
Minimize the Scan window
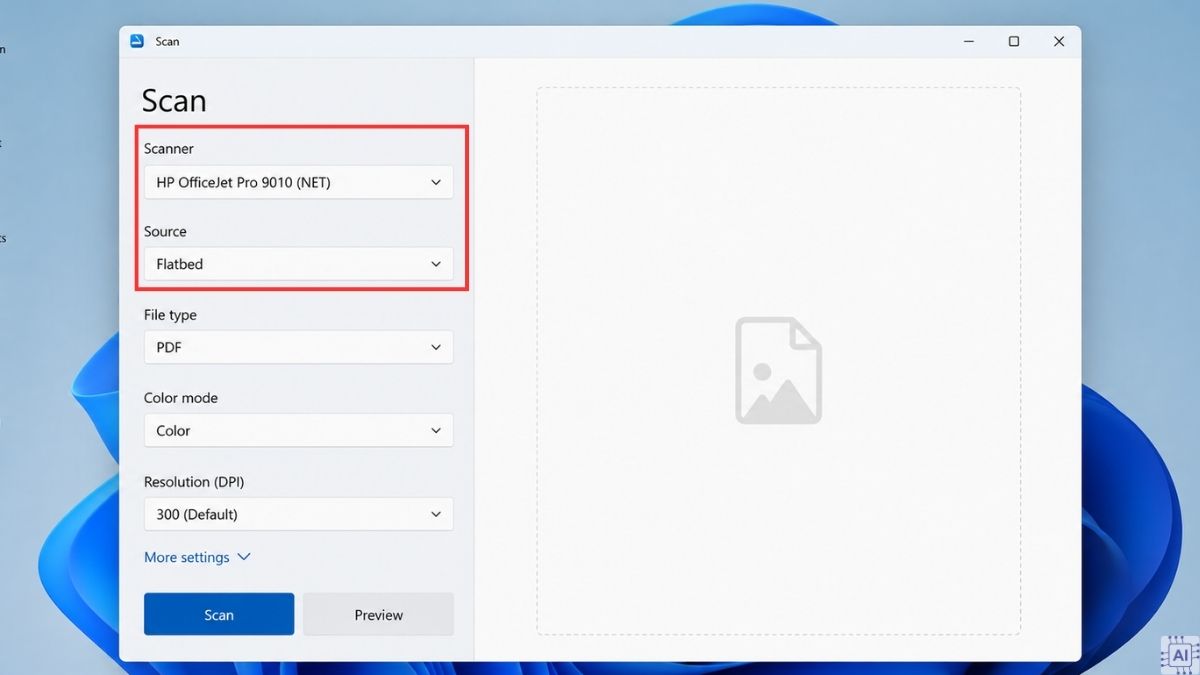[x=969, y=41]
